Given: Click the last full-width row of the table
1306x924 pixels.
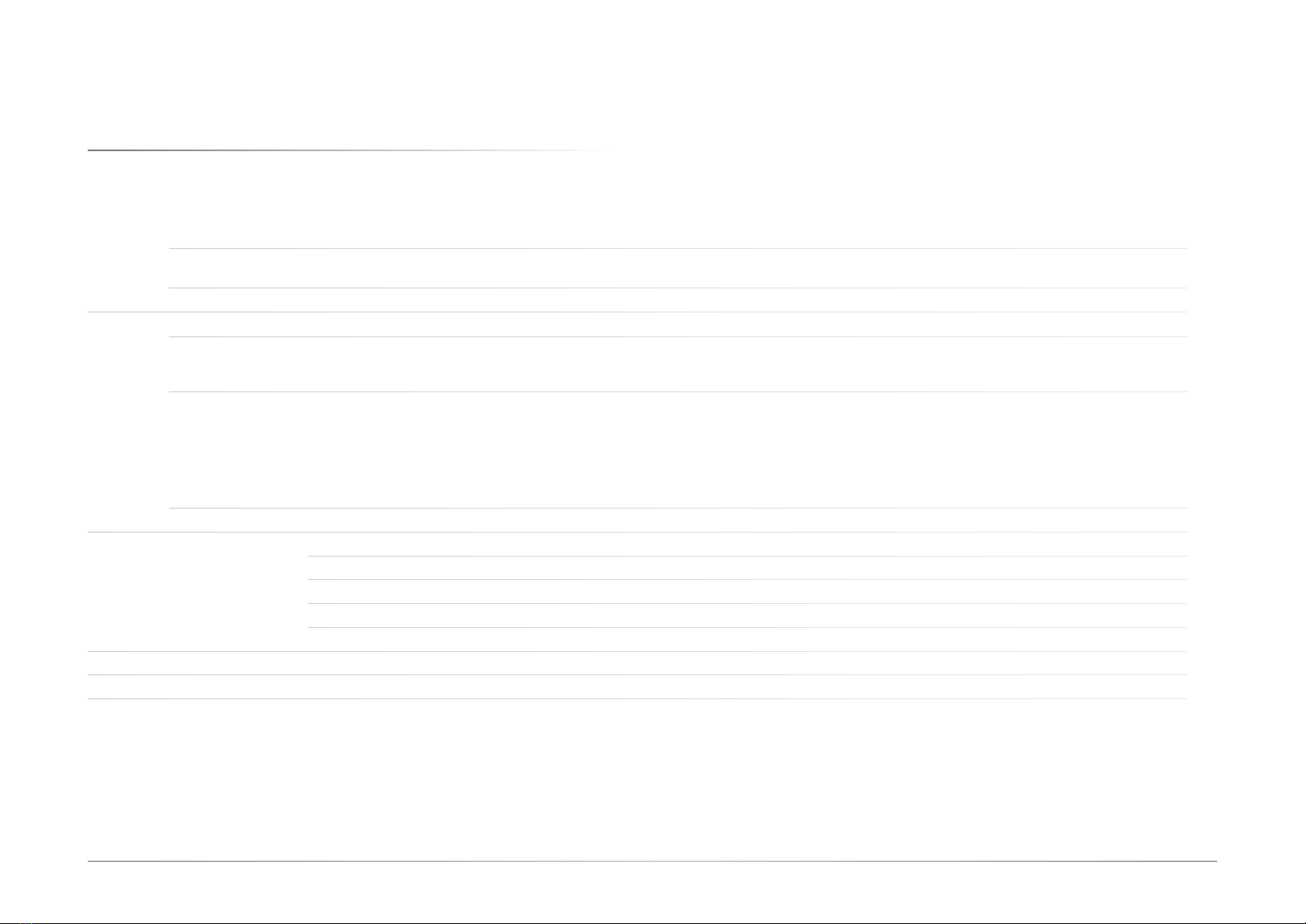Looking at the screenshot, I should pyautogui.click(x=637, y=687).
